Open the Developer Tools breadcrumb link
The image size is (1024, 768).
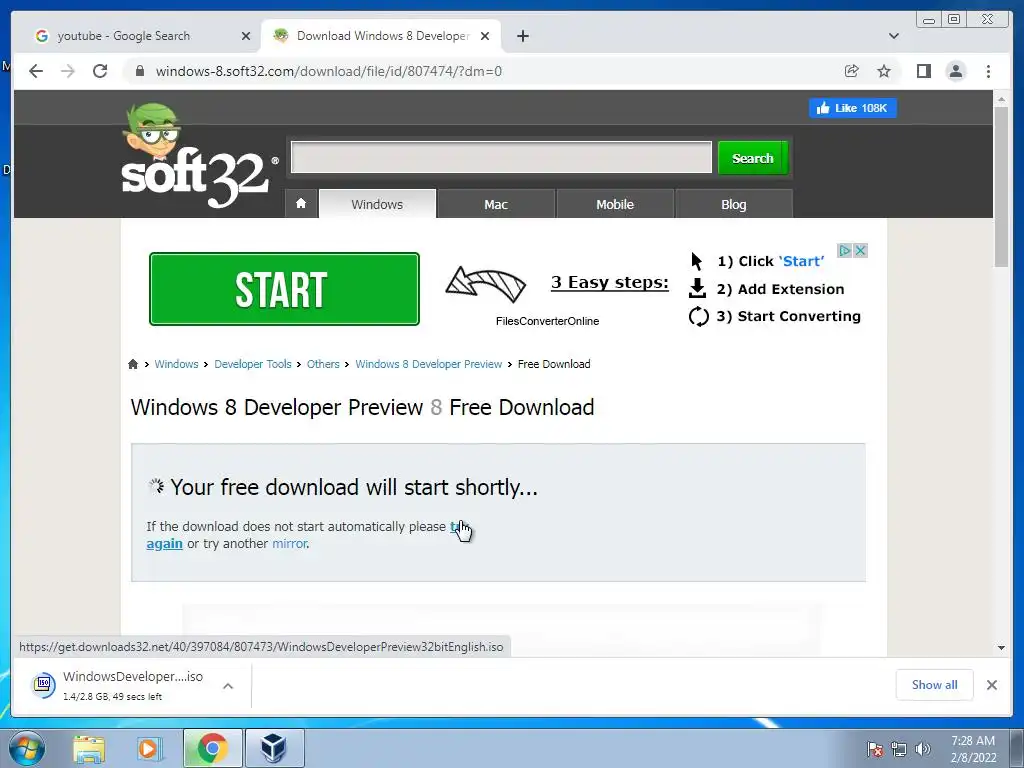(253, 364)
